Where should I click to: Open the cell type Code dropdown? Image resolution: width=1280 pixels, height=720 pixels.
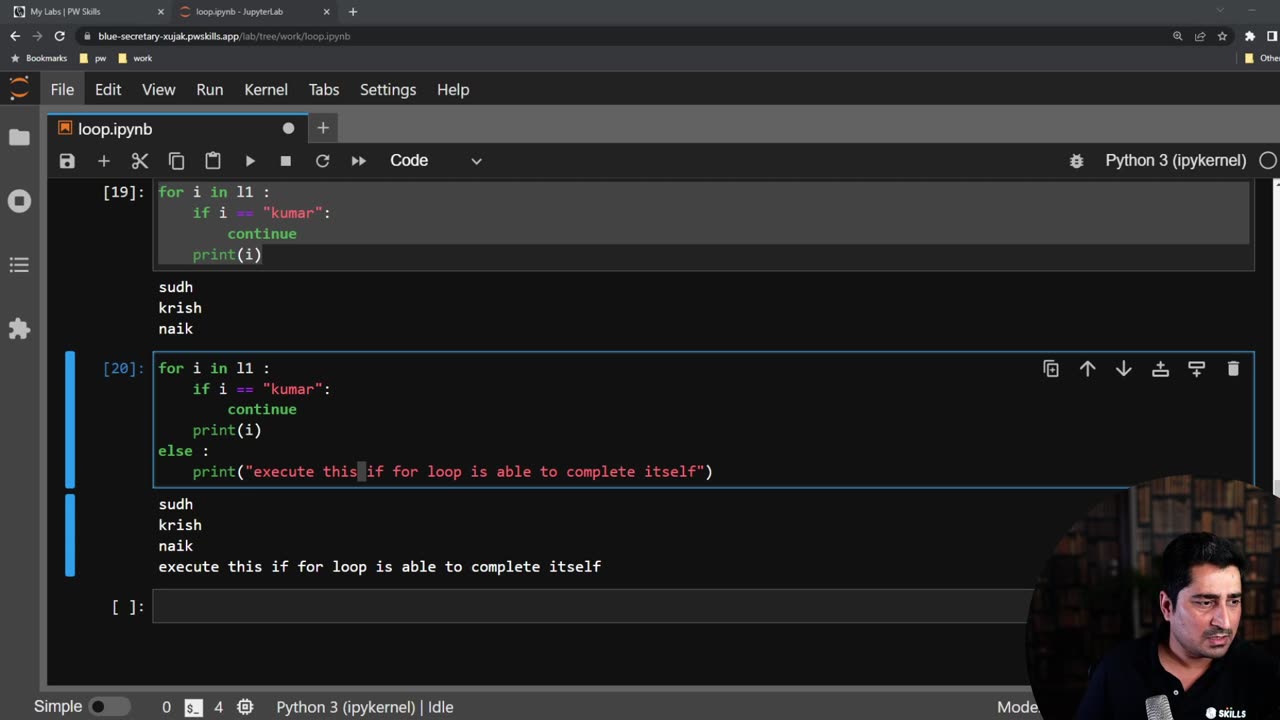[436, 161]
